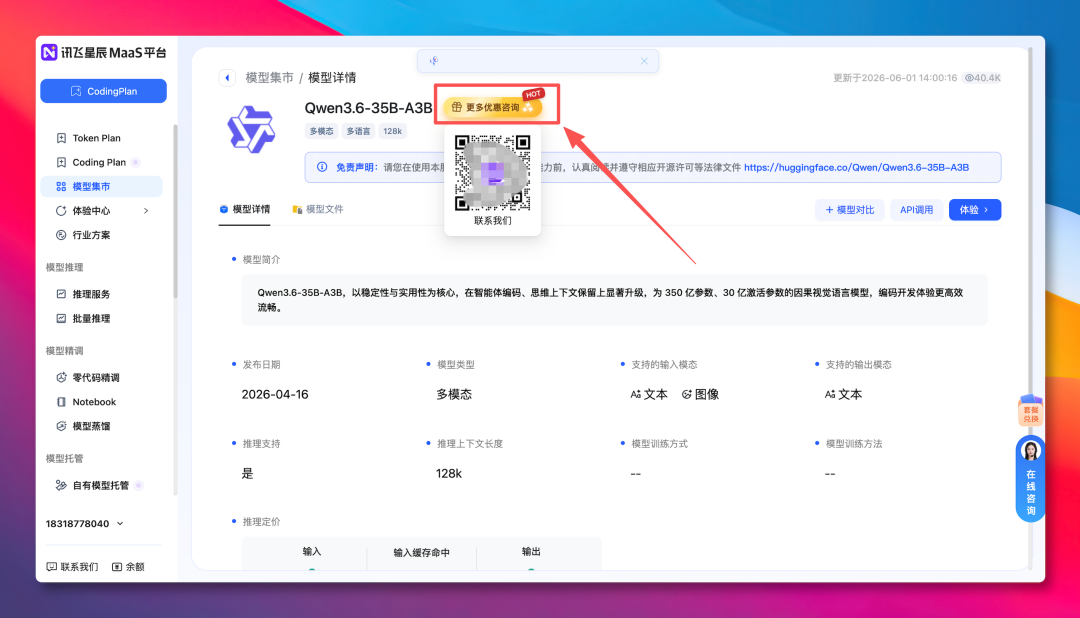This screenshot has width=1080, height=618.
Task: Click the 多模态 tag
Action: click(321, 131)
